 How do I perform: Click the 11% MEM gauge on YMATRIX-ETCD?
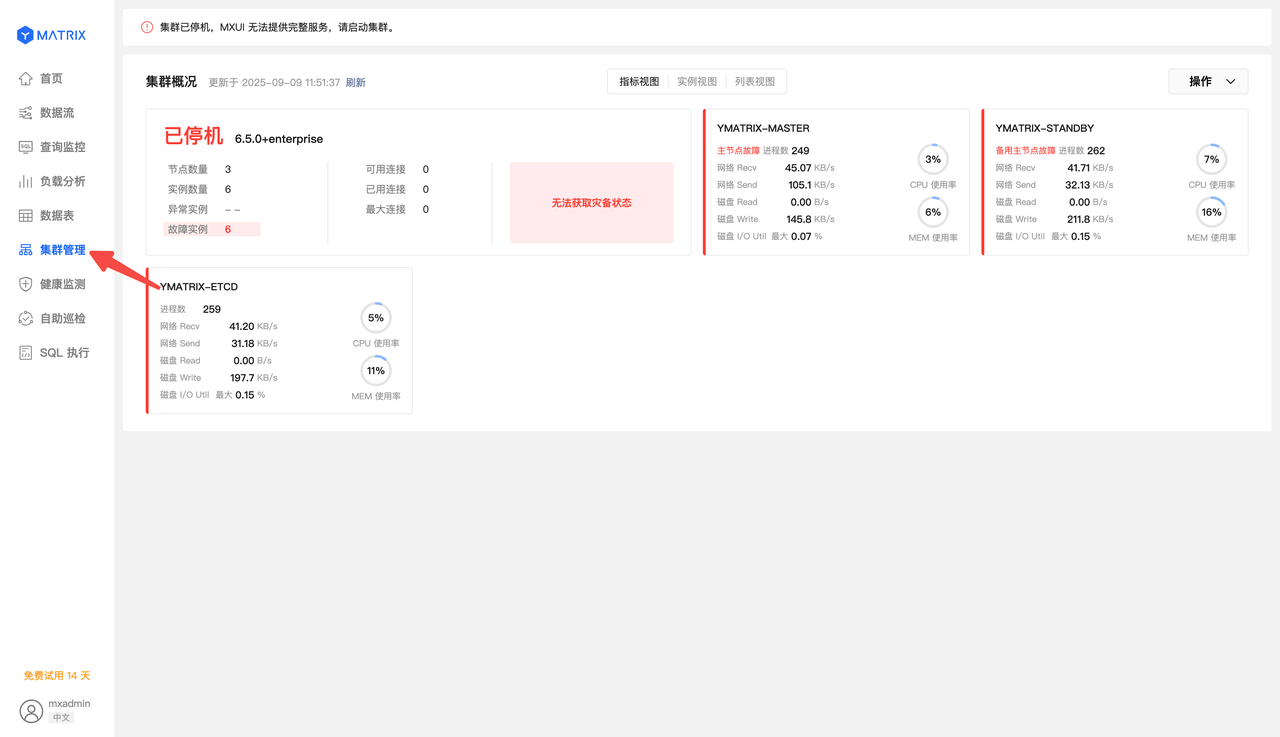tap(376, 371)
